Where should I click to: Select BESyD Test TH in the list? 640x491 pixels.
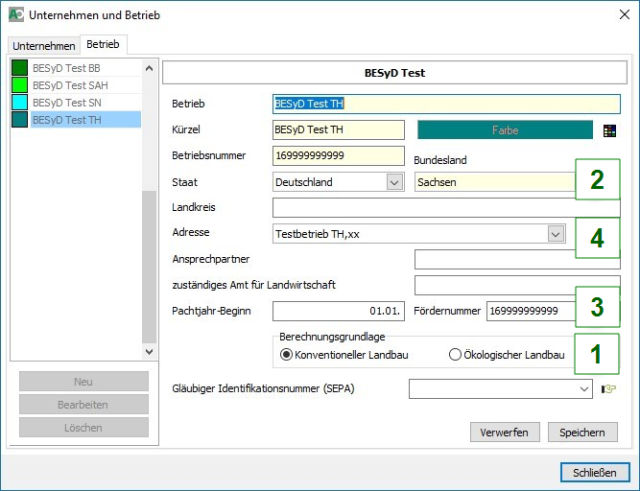66,119
